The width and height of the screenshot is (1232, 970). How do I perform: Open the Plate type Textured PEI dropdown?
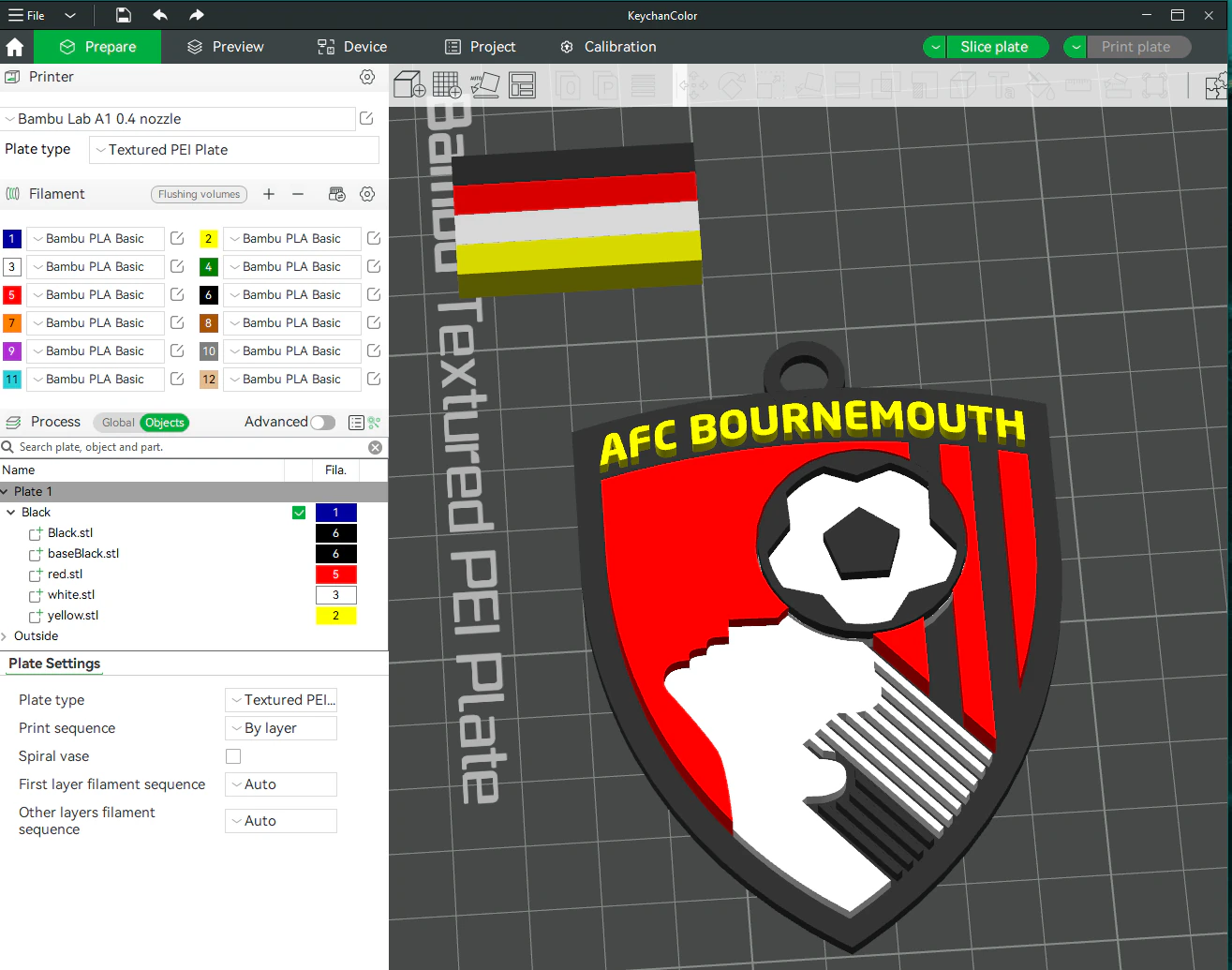[x=234, y=150]
